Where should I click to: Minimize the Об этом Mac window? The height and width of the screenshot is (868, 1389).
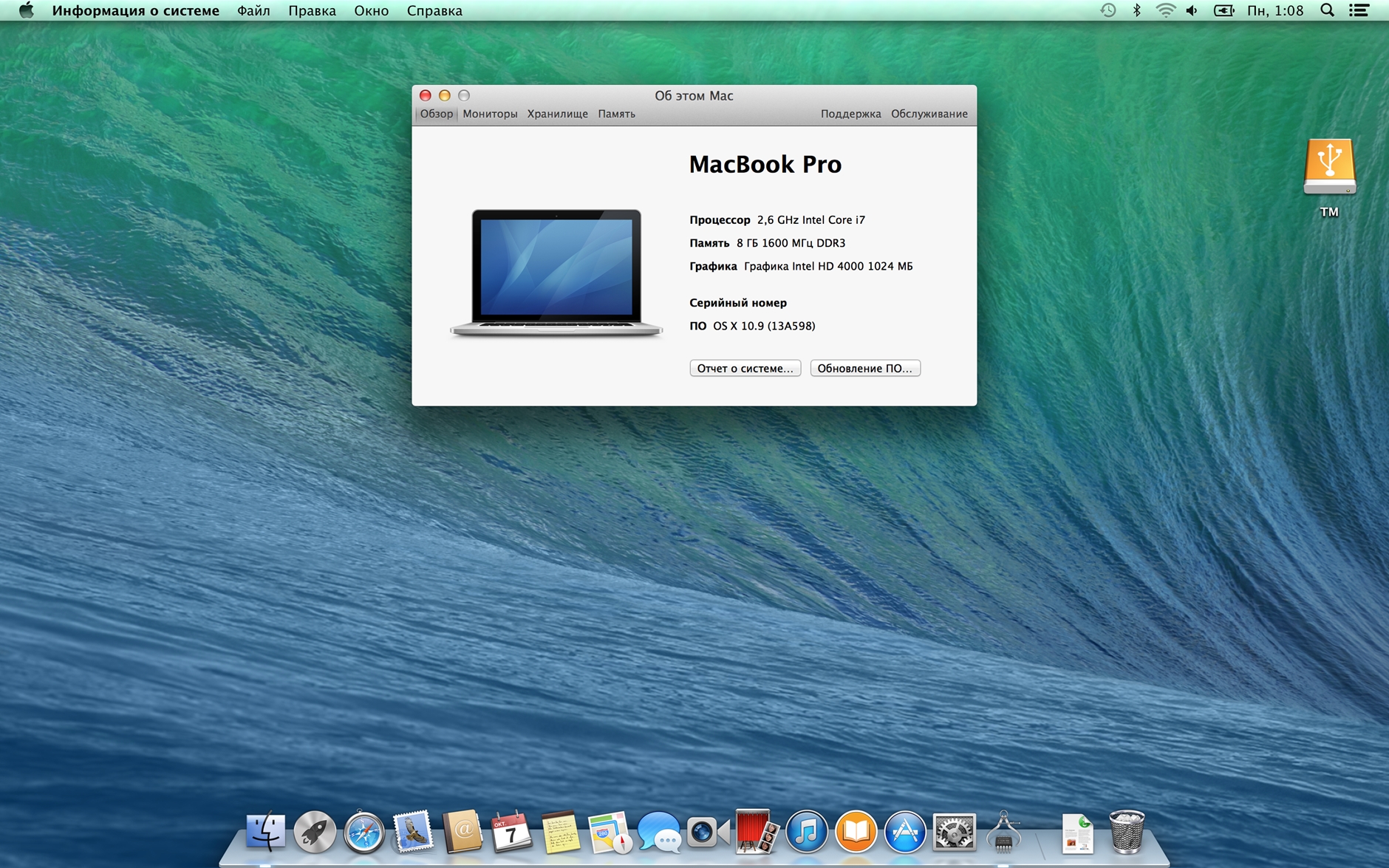(x=444, y=95)
